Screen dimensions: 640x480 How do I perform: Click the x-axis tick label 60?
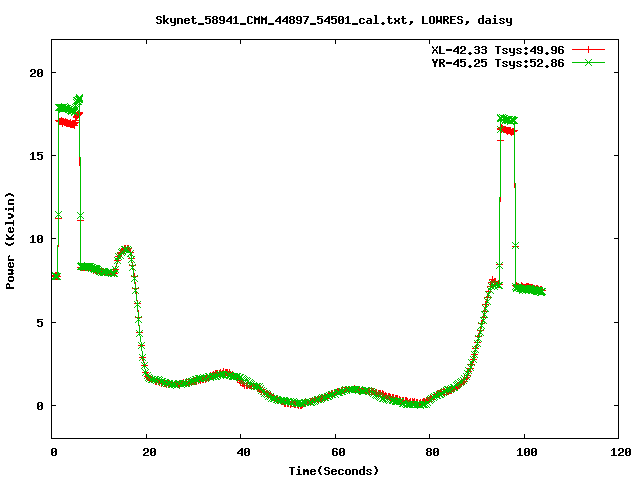(x=338, y=452)
